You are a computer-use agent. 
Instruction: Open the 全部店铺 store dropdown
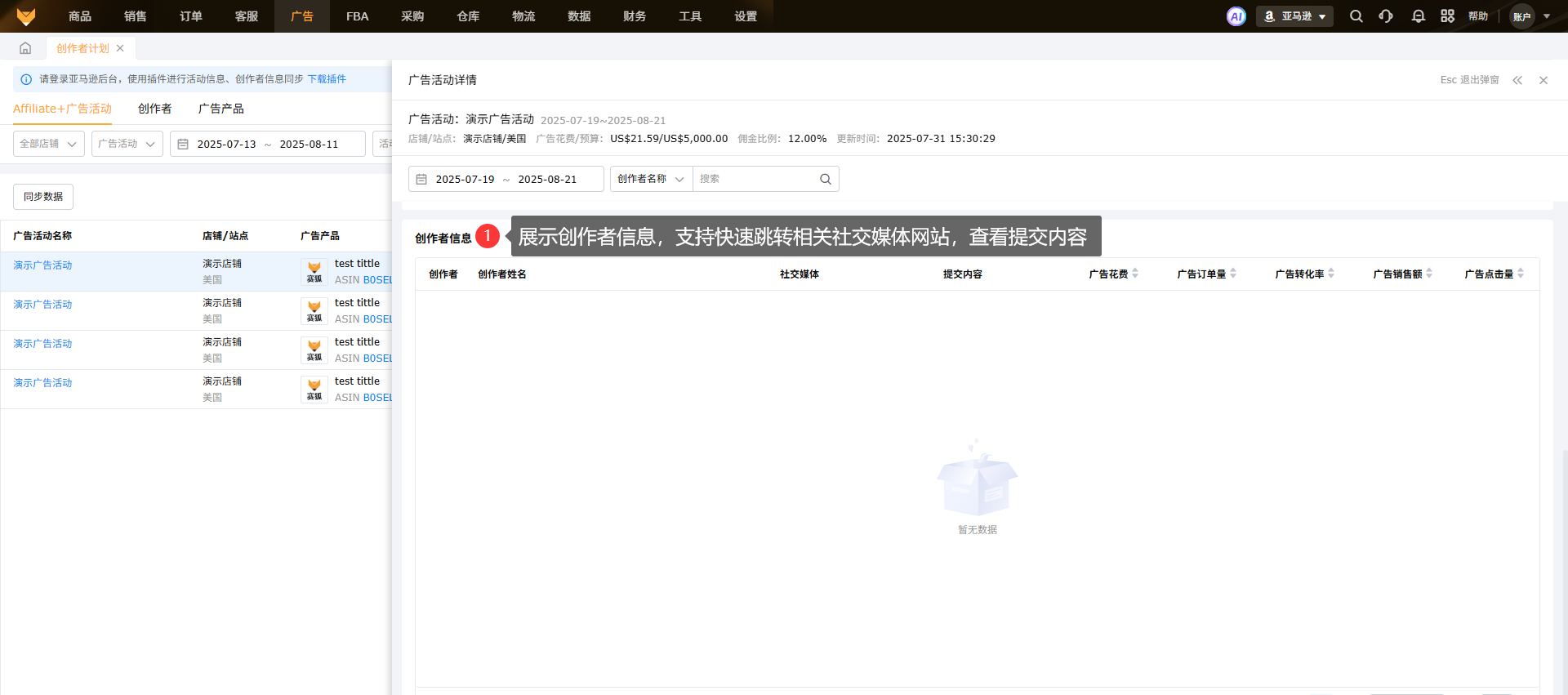pos(49,144)
